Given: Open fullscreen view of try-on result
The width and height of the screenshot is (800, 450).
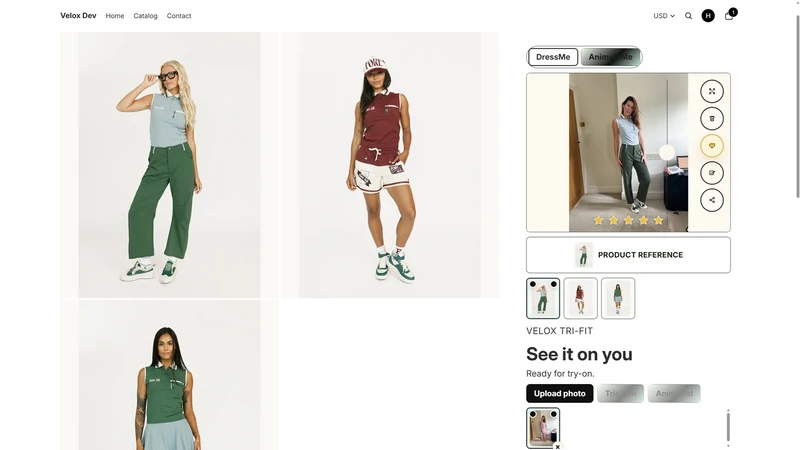Looking at the screenshot, I should point(712,91).
